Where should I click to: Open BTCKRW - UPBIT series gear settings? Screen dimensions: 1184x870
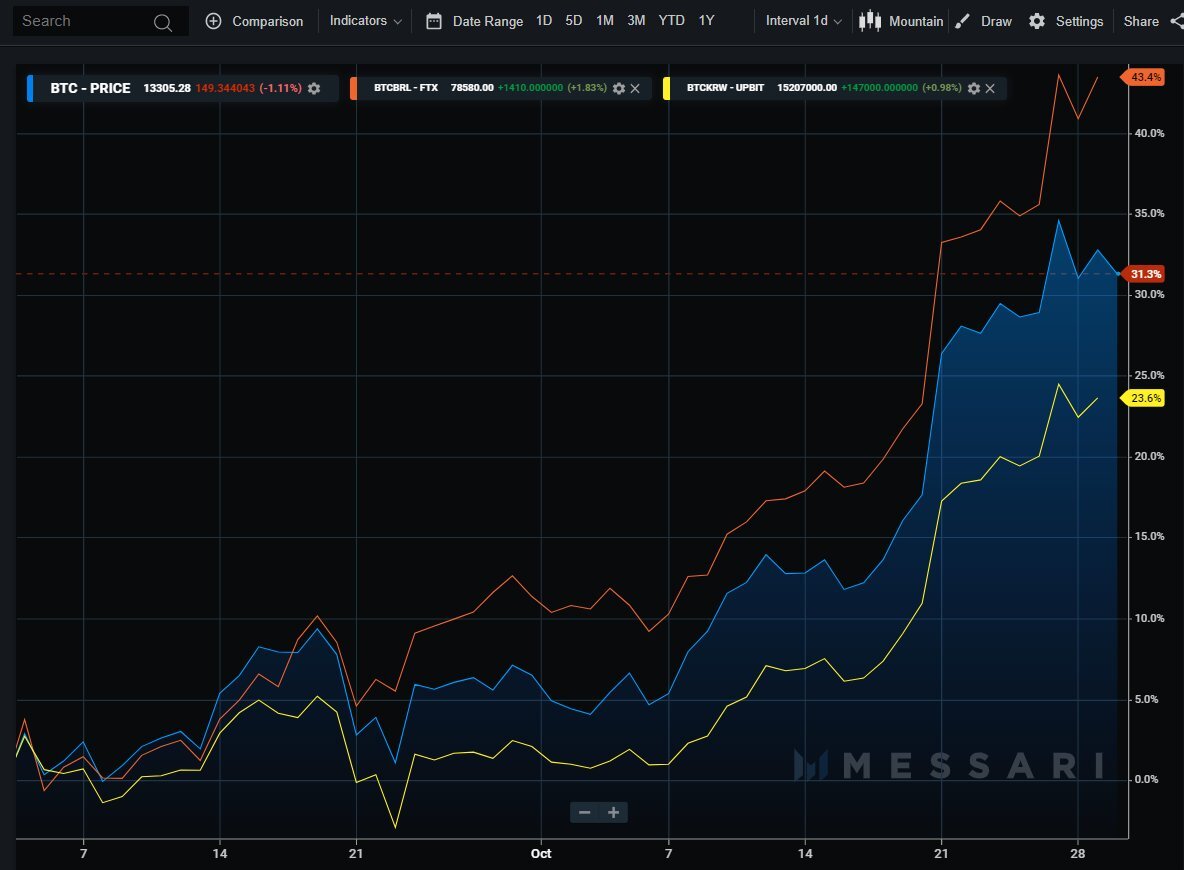pos(974,88)
